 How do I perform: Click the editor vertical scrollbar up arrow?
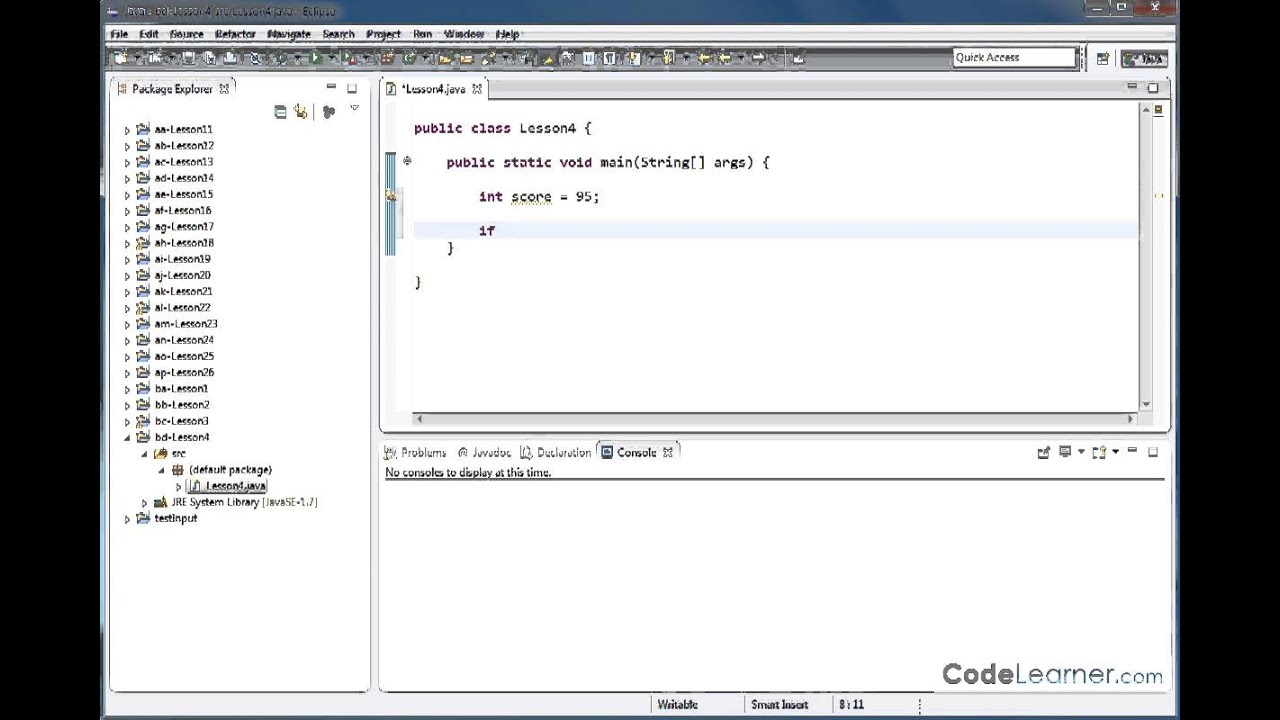pyautogui.click(x=1145, y=110)
